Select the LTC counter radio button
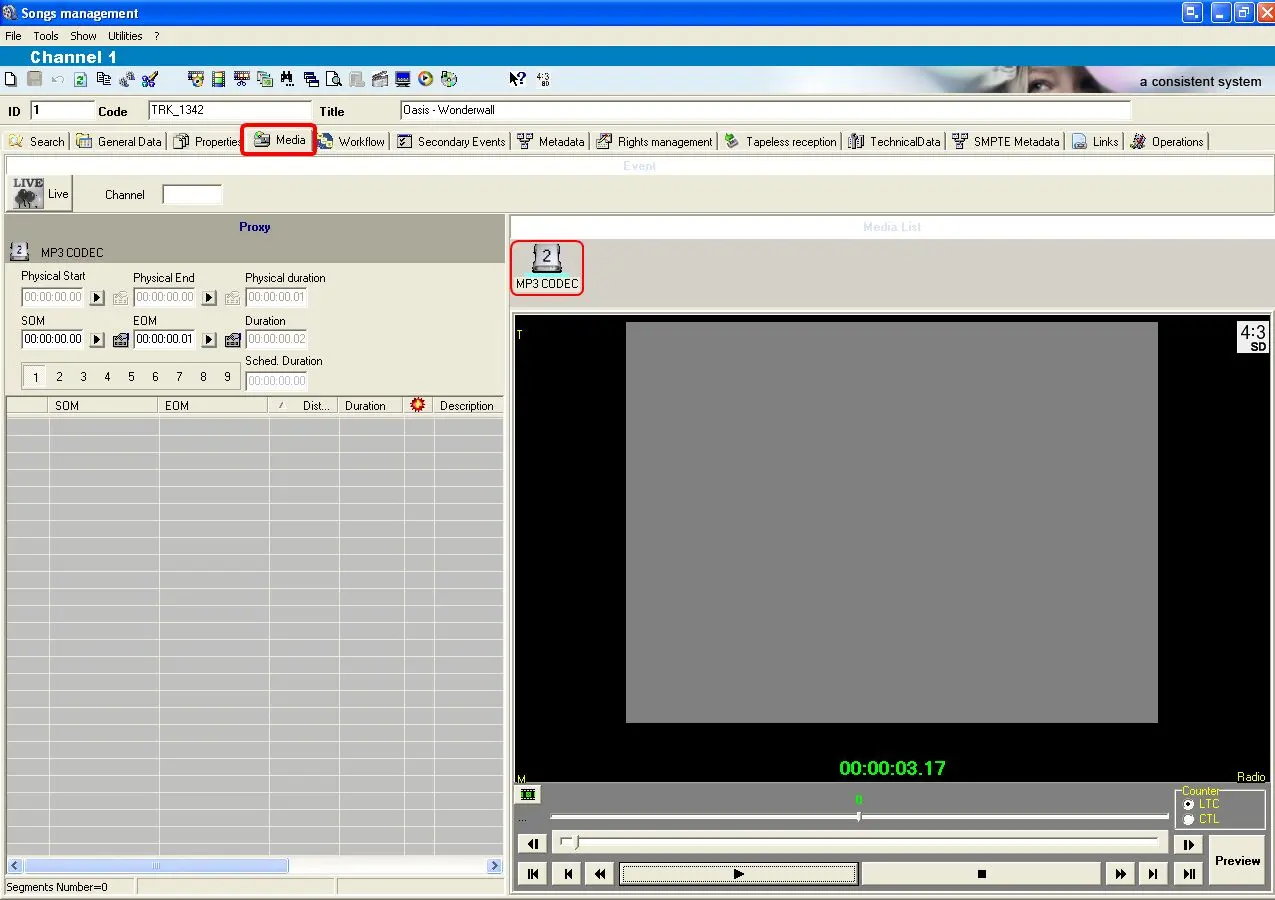The width and height of the screenshot is (1275, 900). tap(1188, 804)
